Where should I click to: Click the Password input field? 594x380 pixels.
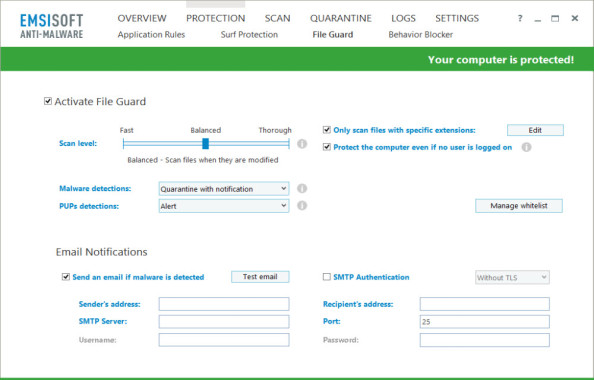click(x=485, y=340)
